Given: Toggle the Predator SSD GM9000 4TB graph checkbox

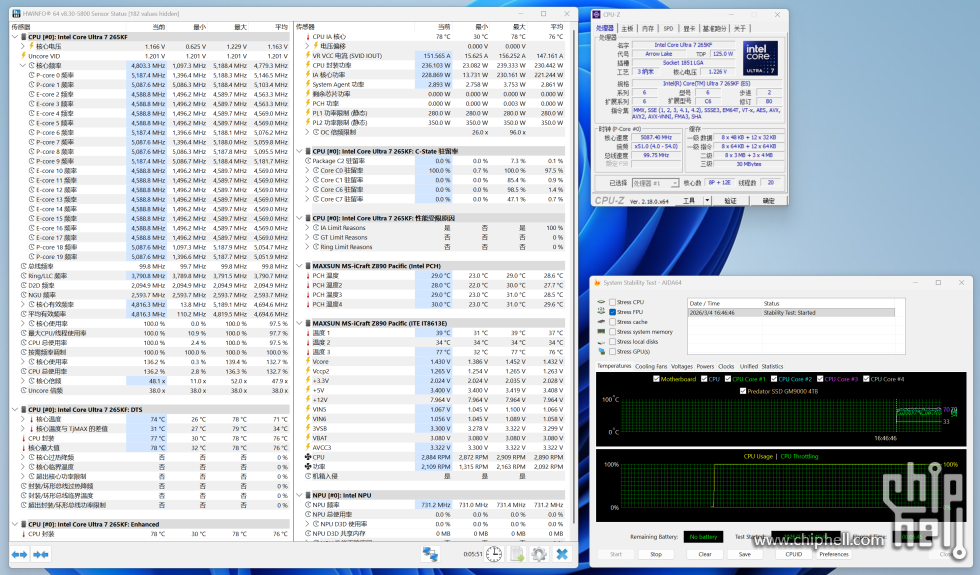Looking at the screenshot, I should pos(743,390).
